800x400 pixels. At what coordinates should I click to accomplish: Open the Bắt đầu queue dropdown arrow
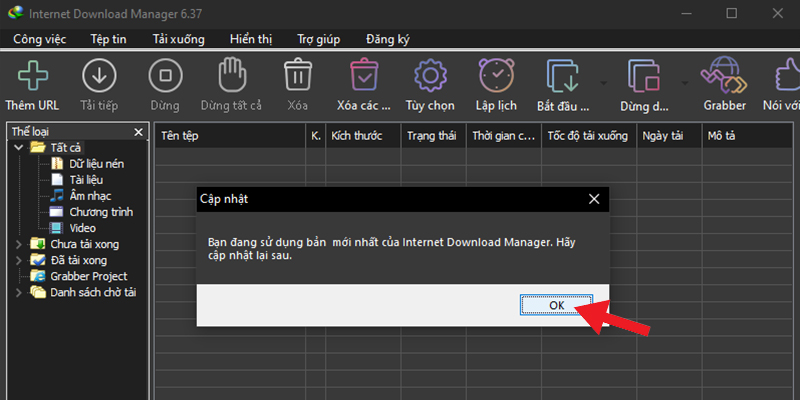(604, 83)
